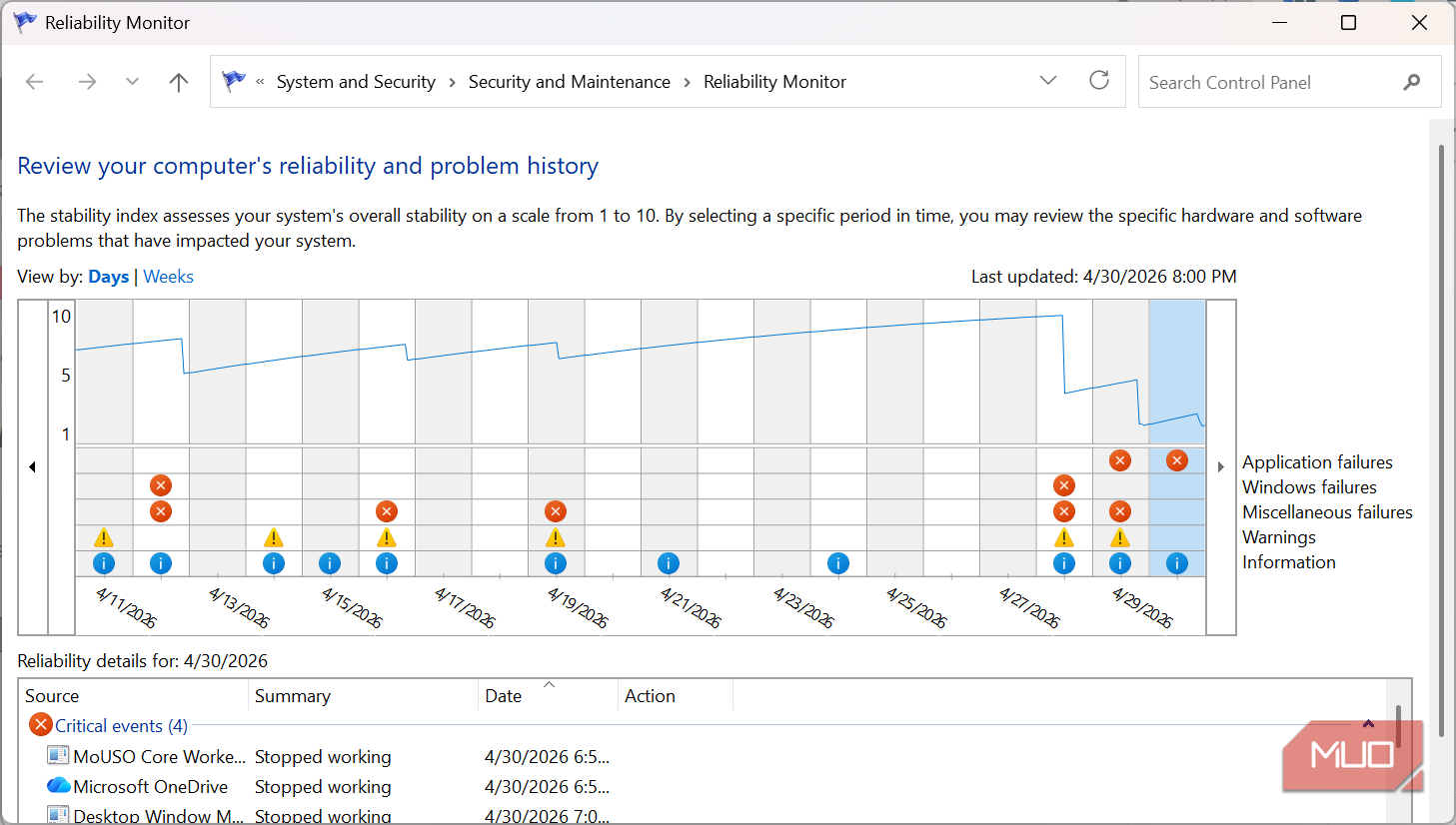Open the chevron after Security and Maintenance
1456x825 pixels.
click(688, 82)
